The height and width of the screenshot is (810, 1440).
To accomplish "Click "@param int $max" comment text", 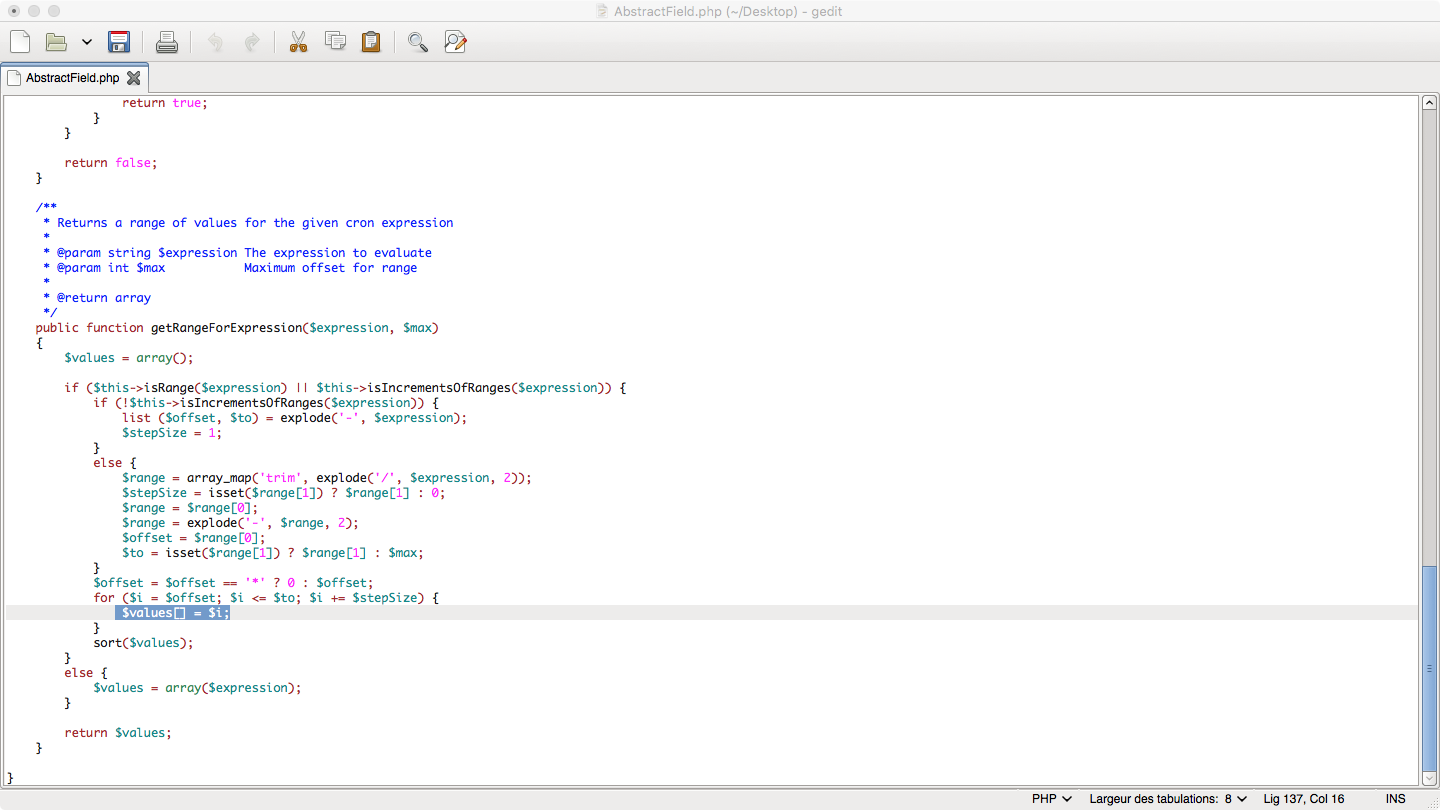I will [111, 268].
